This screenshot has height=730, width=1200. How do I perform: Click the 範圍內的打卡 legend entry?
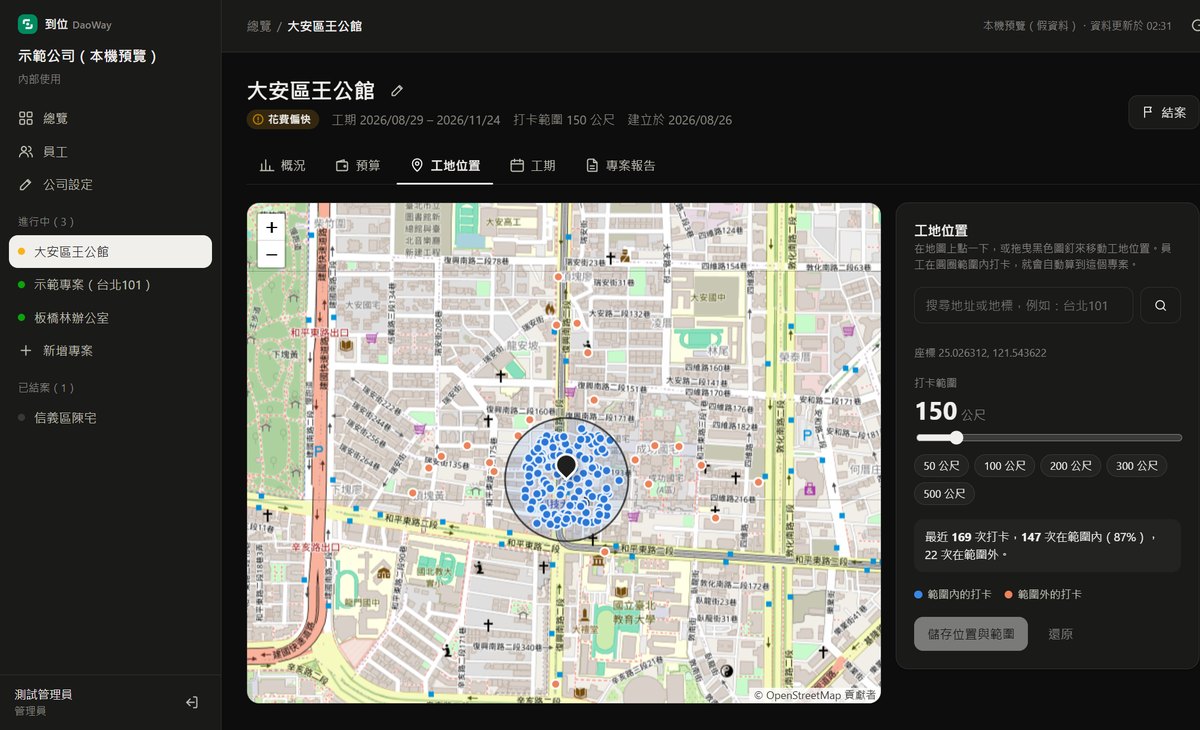[953, 594]
